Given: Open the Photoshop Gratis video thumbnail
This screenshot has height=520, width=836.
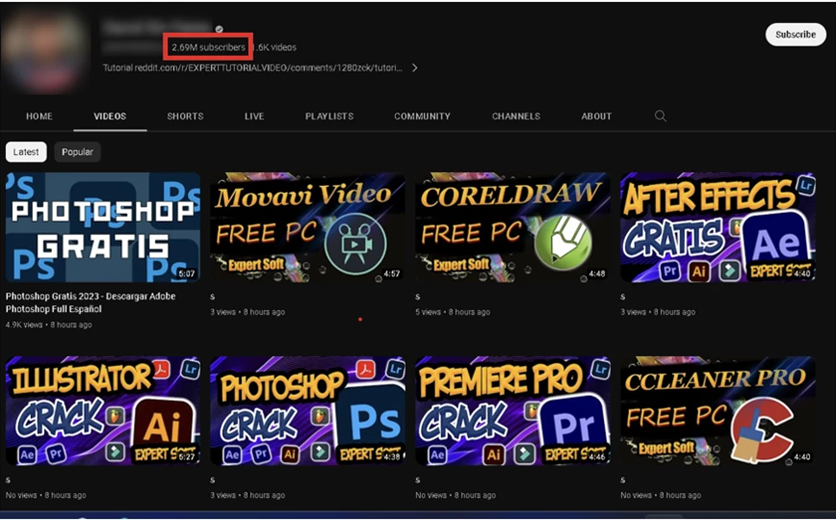Looking at the screenshot, I should (x=102, y=227).
